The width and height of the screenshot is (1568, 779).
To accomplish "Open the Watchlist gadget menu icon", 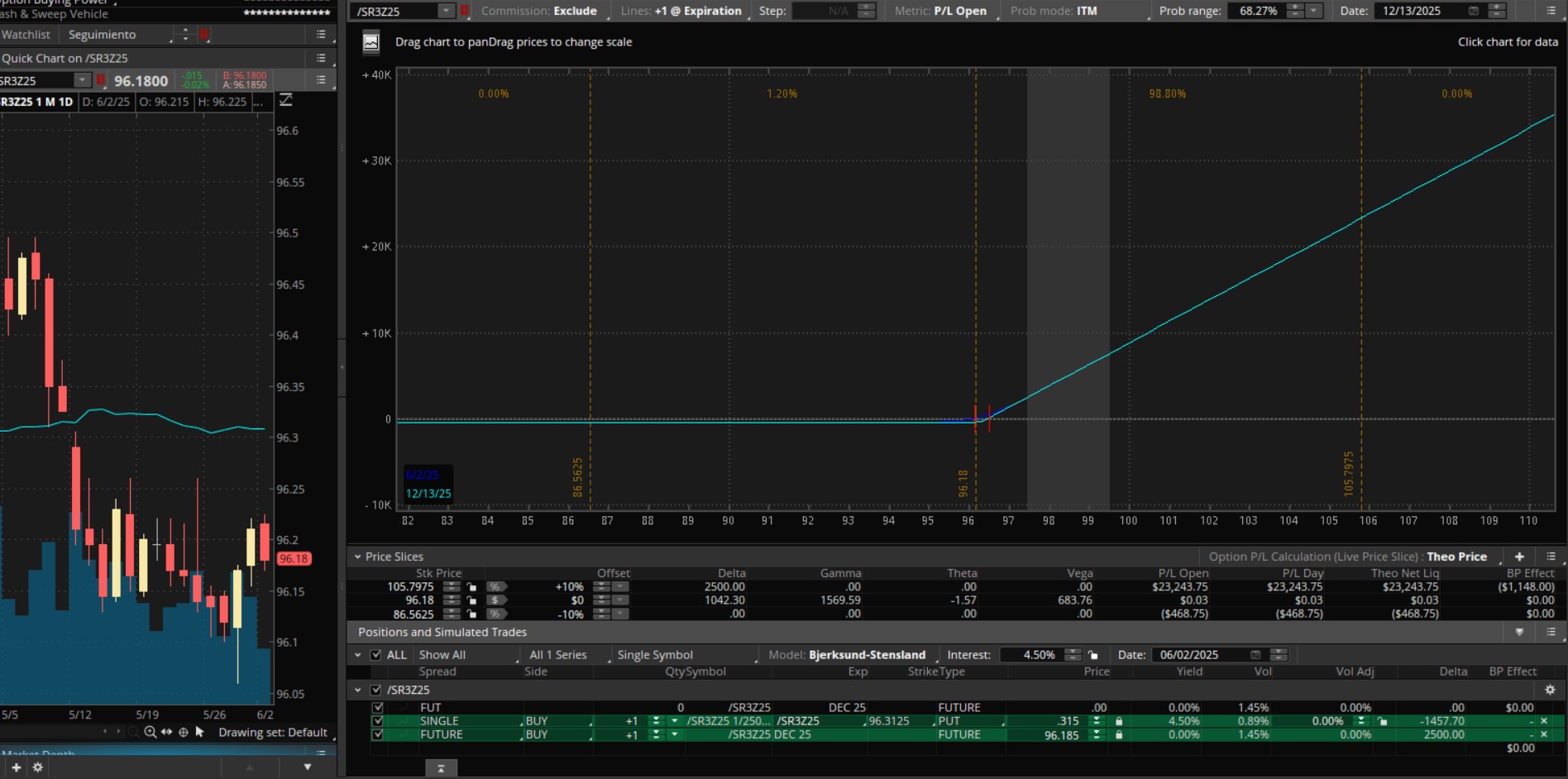I will point(321,35).
